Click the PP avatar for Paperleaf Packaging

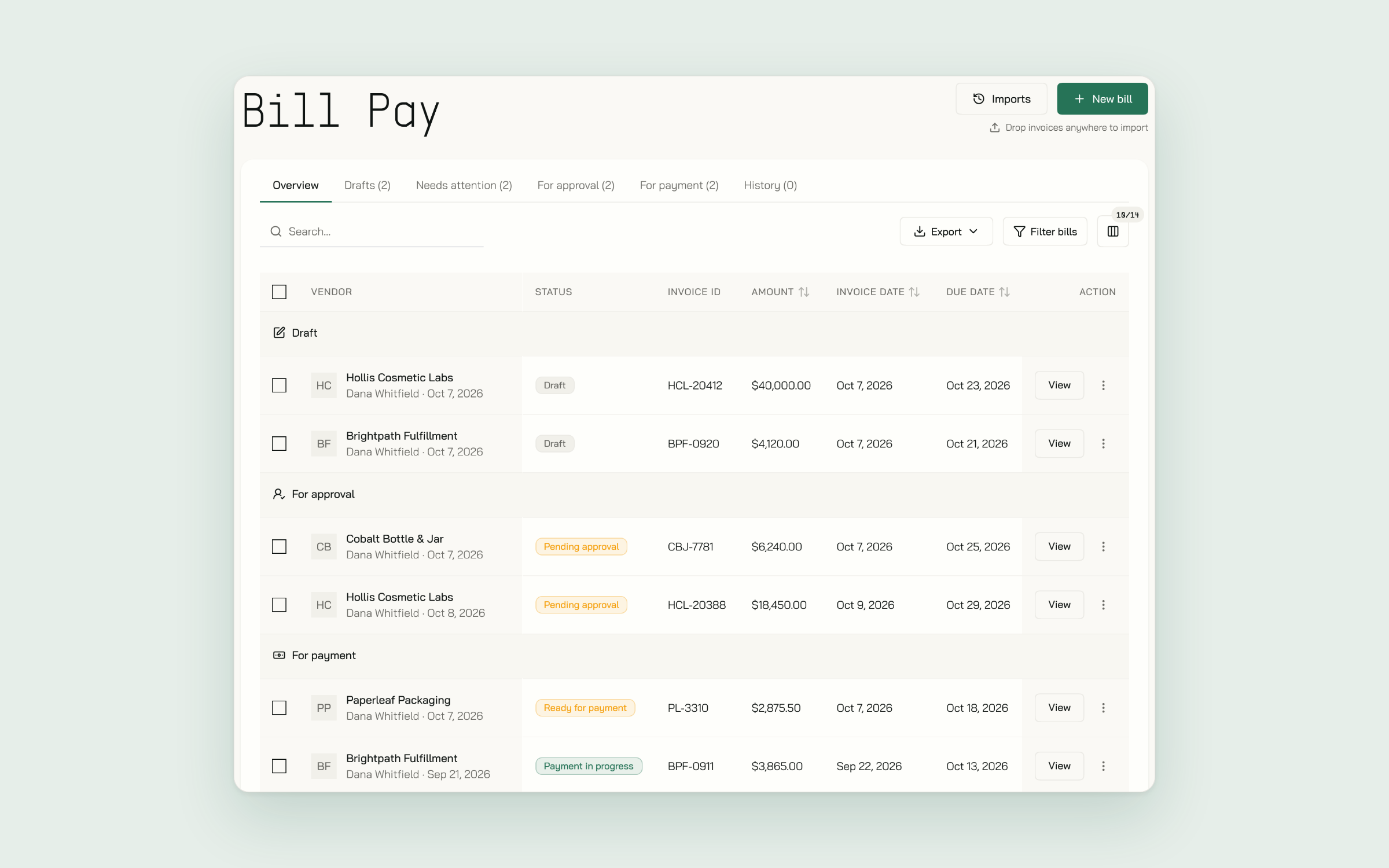click(x=324, y=708)
